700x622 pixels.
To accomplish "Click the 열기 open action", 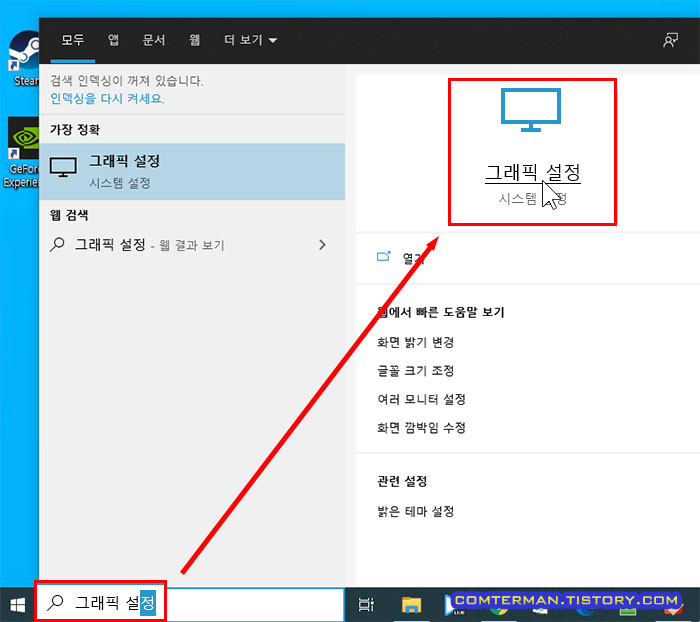I will (x=413, y=258).
